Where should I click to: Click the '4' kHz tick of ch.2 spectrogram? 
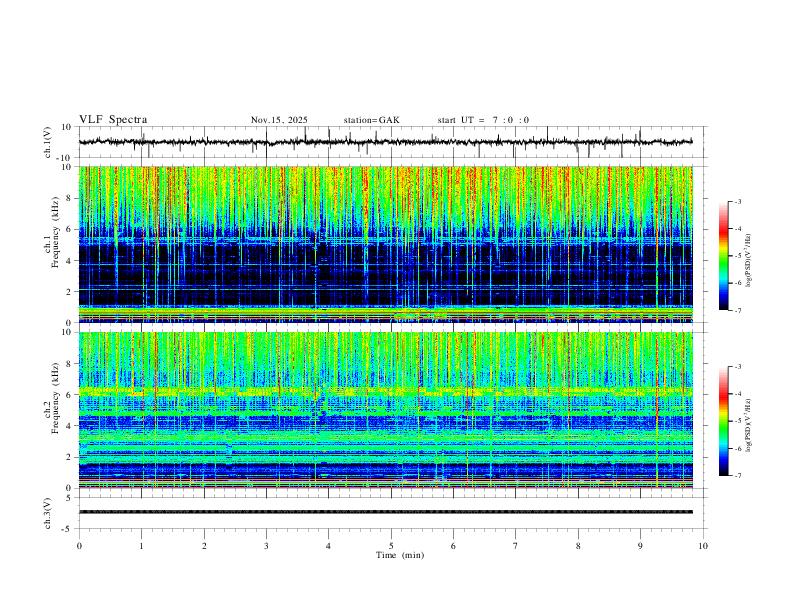point(70,426)
